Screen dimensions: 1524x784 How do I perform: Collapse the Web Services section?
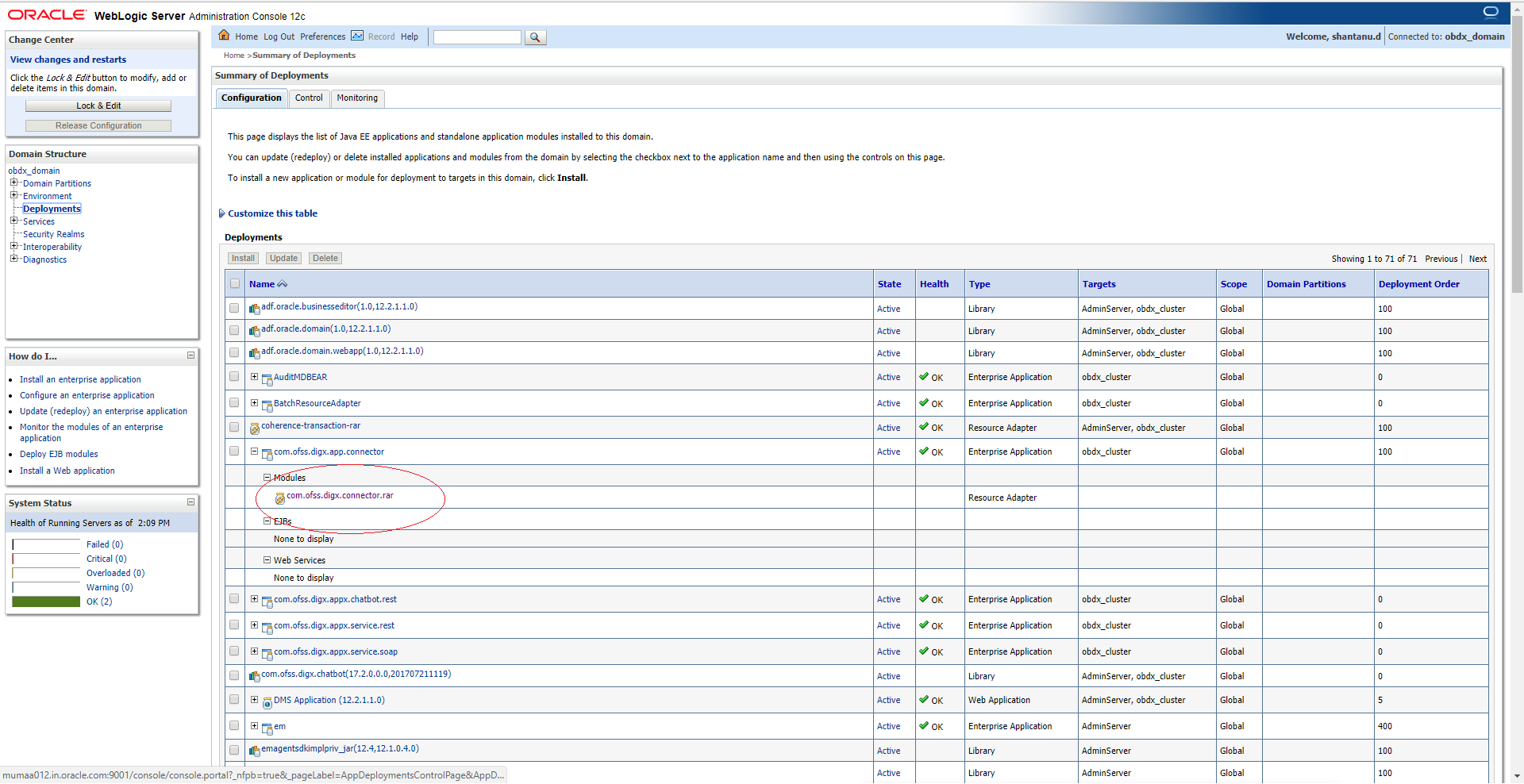[267, 560]
